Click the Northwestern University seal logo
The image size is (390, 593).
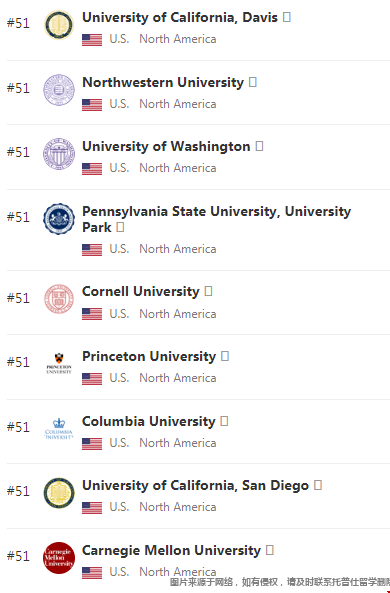click(59, 90)
